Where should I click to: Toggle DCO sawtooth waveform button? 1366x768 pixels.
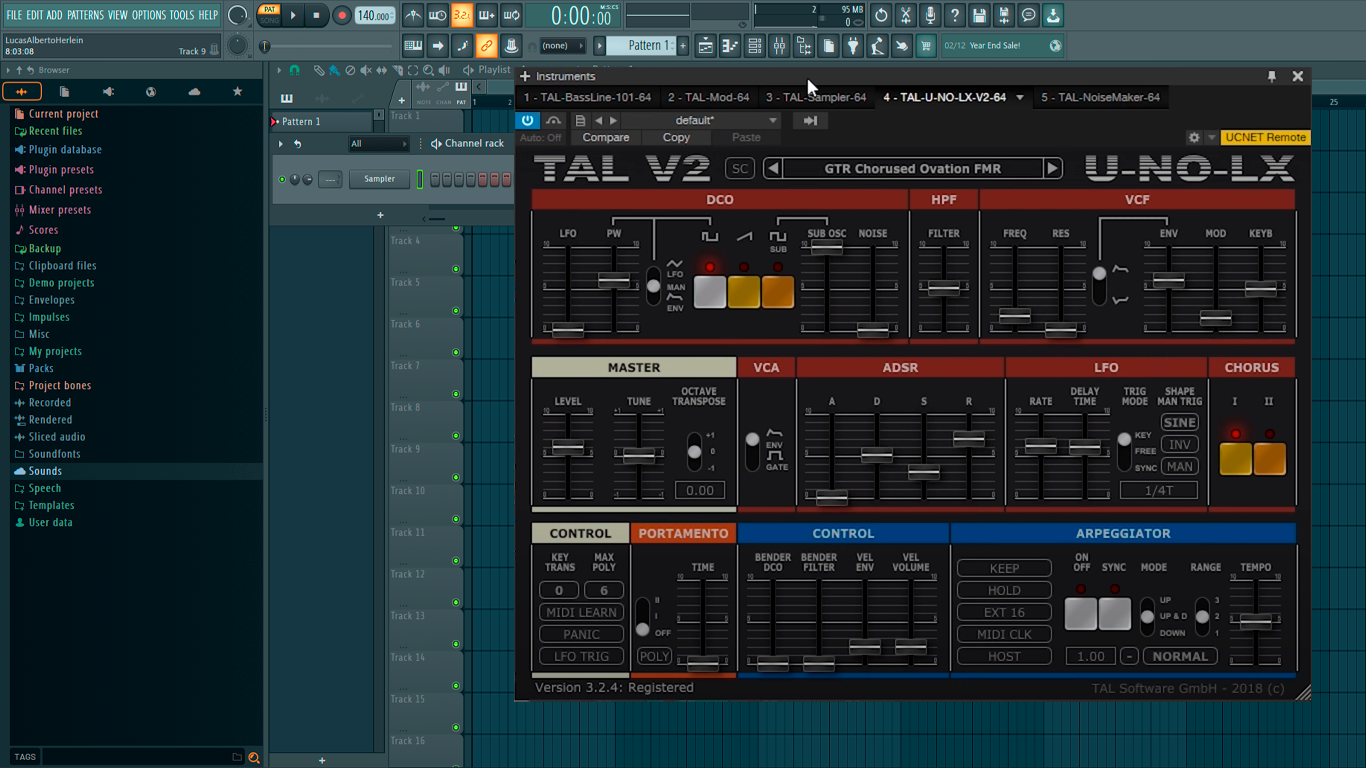tap(744, 292)
